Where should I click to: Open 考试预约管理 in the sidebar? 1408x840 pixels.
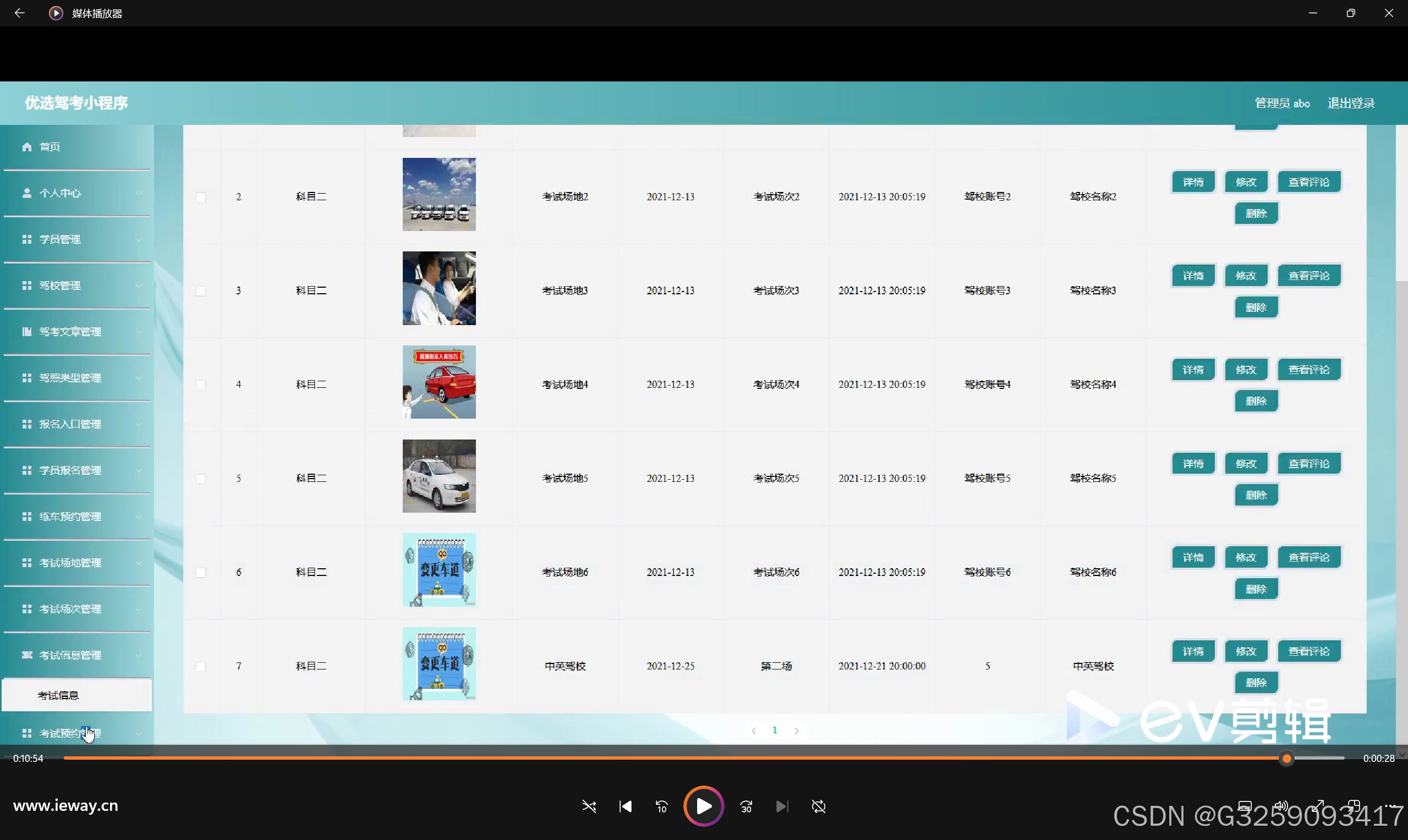click(x=77, y=733)
